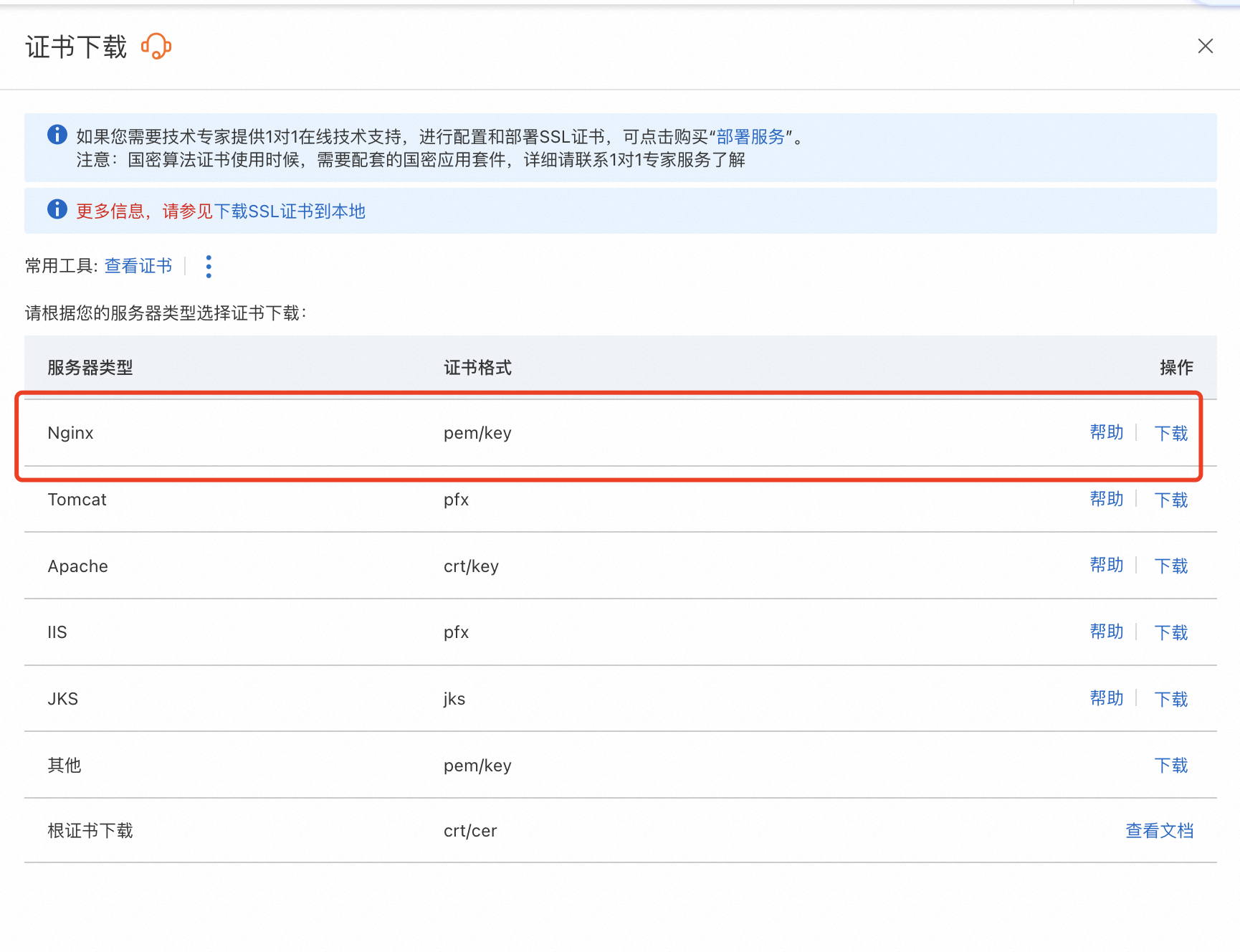Viewport: 1240px width, 952px height.
Task: Download the 其他 pem/key certificate
Action: [1171, 766]
